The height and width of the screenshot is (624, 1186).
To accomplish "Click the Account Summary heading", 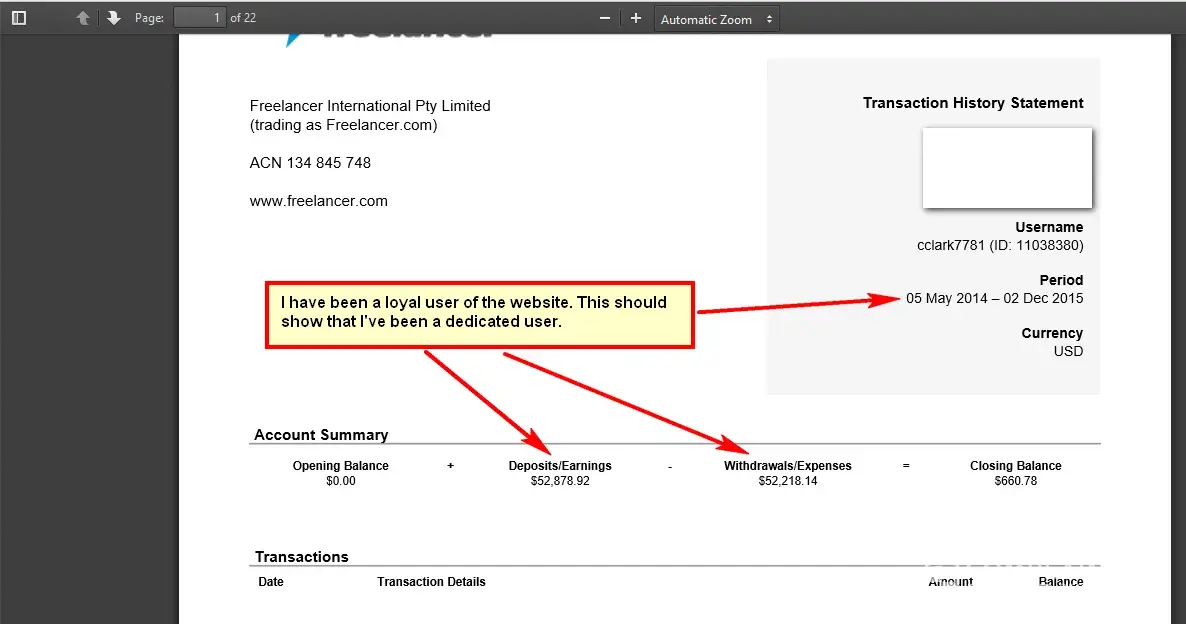I will 321,435.
